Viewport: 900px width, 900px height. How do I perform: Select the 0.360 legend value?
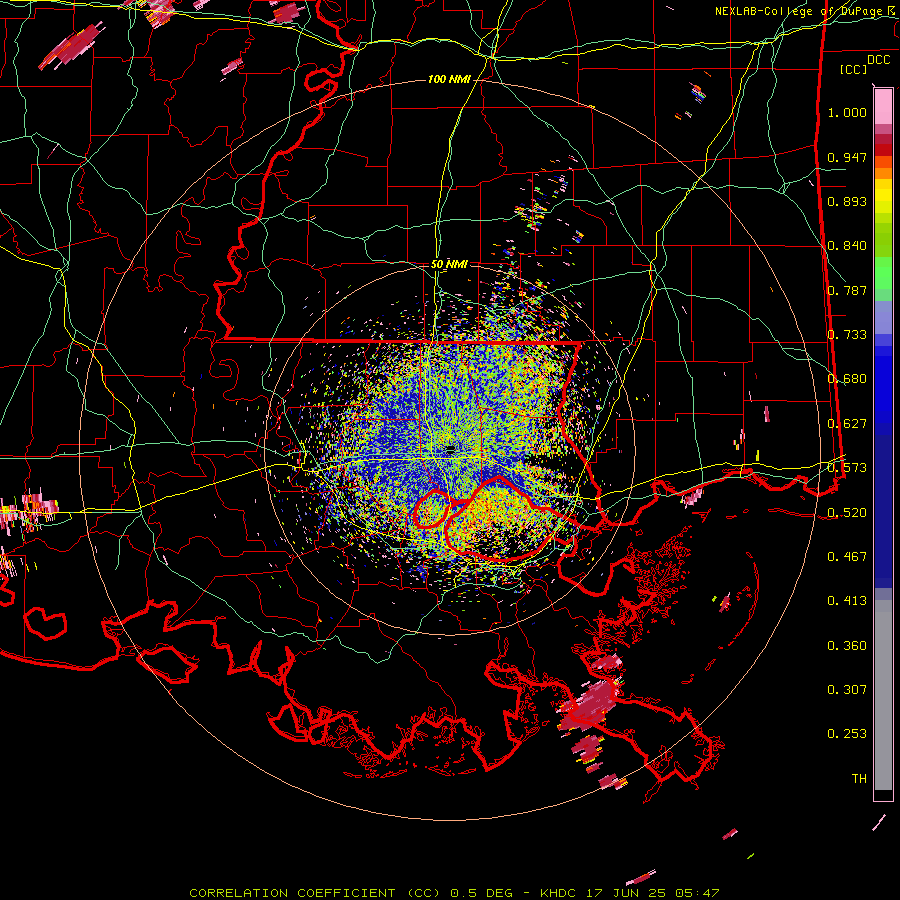coord(847,646)
